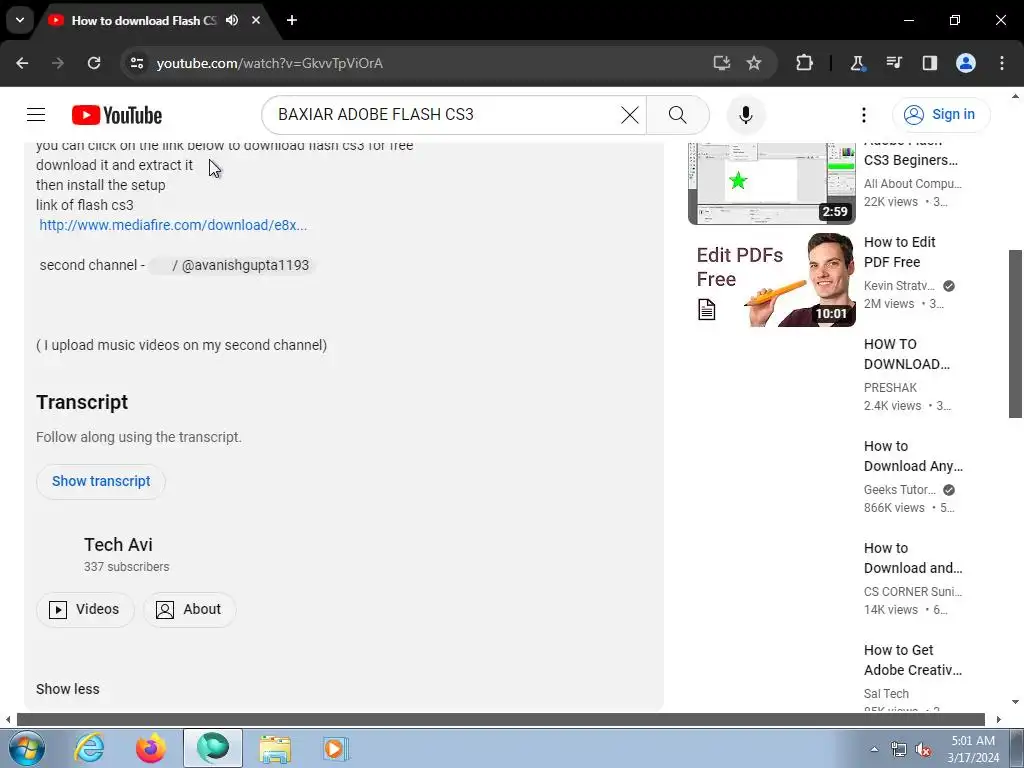1024x768 pixels.
Task: Open the channel Videos button
Action: tap(86, 609)
